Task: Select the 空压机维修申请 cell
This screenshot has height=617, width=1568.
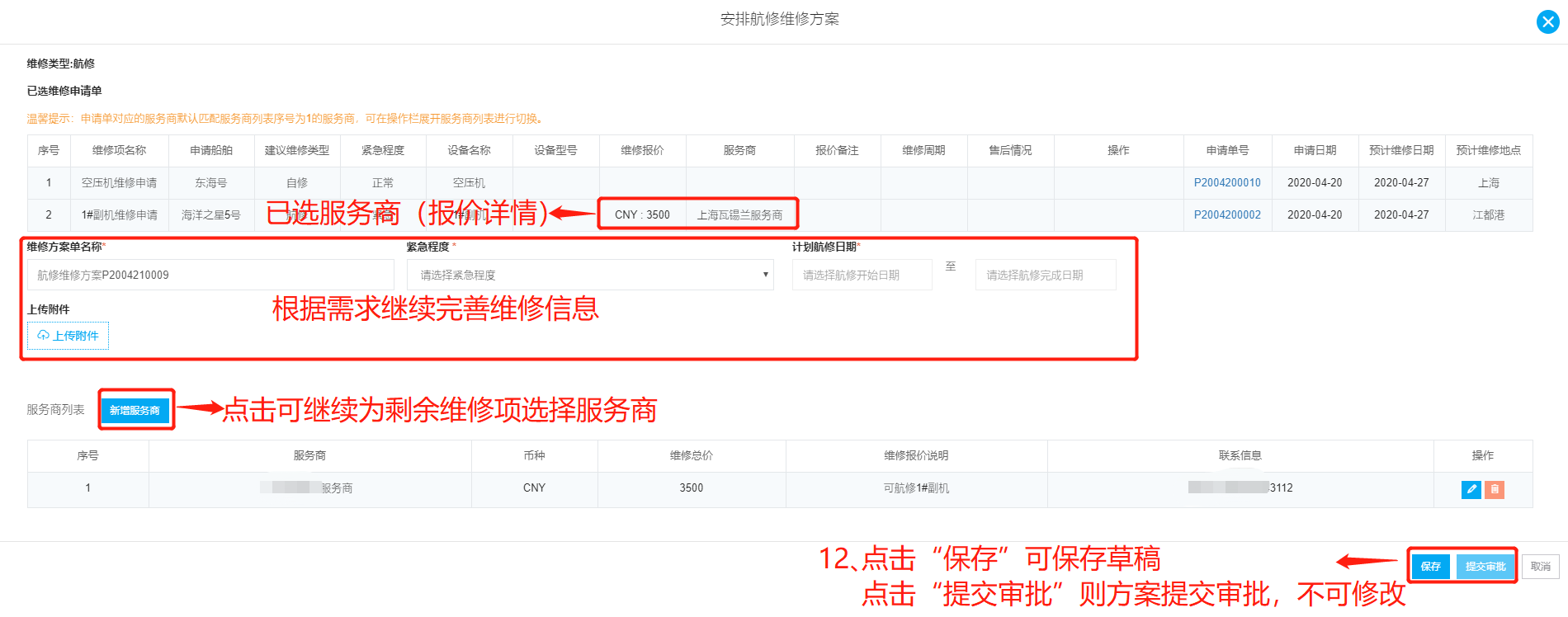Action: point(120,183)
